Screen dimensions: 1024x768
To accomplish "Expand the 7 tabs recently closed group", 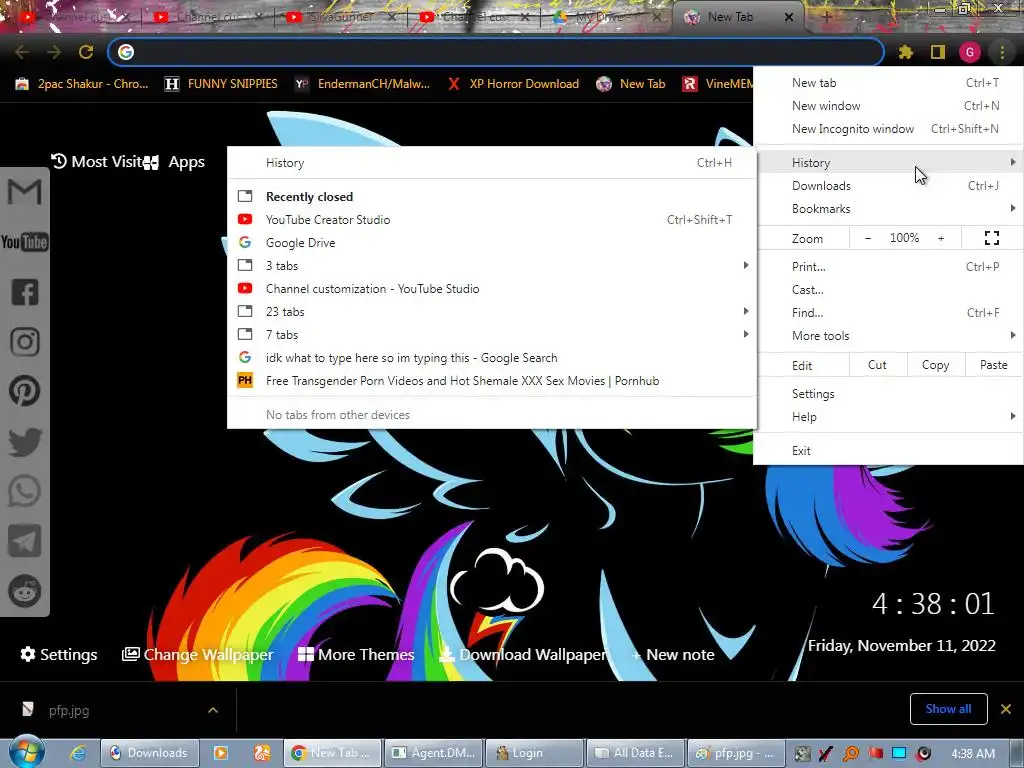I will click(x=492, y=334).
